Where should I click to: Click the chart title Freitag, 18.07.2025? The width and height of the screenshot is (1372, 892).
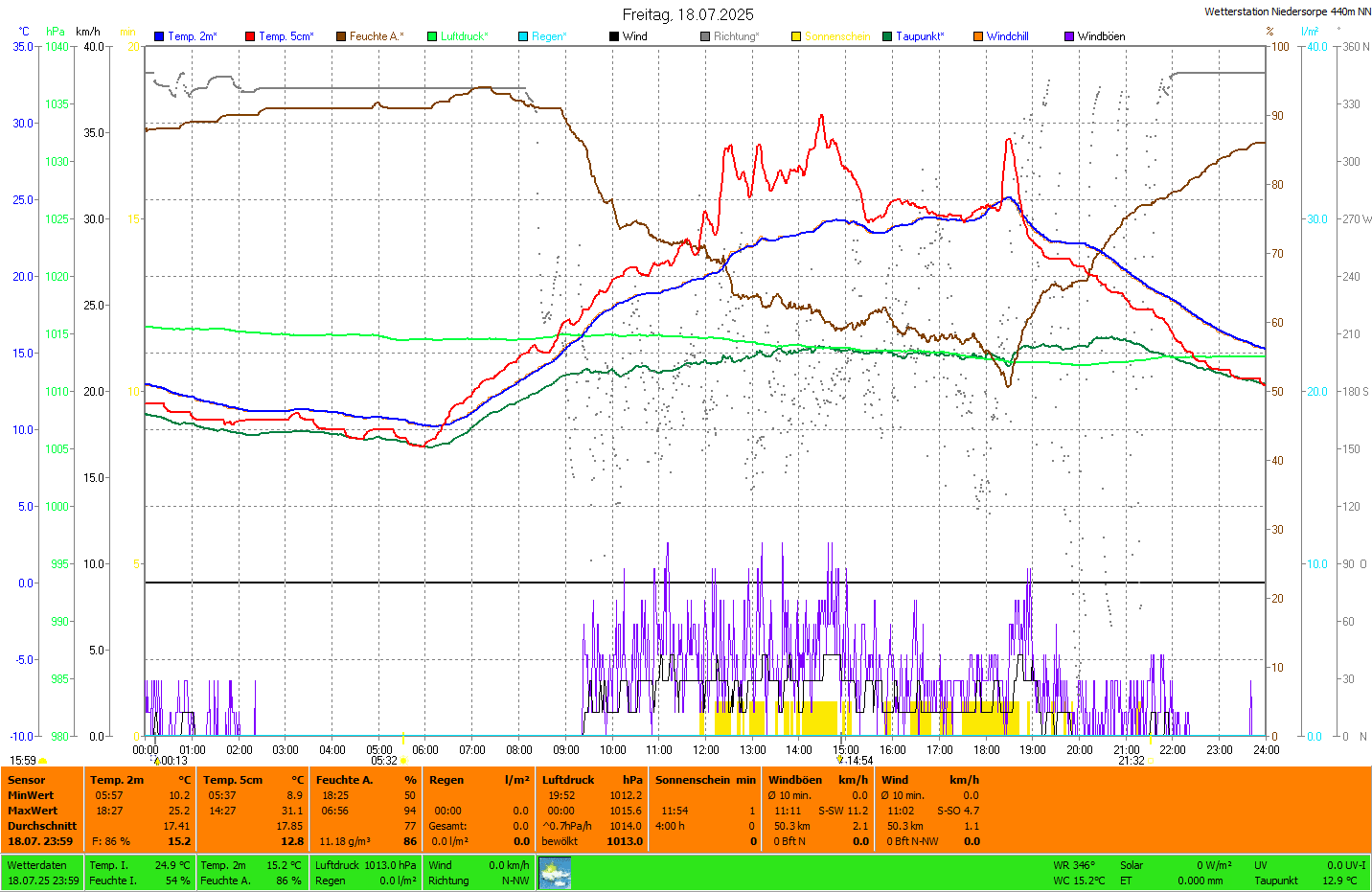(x=688, y=14)
